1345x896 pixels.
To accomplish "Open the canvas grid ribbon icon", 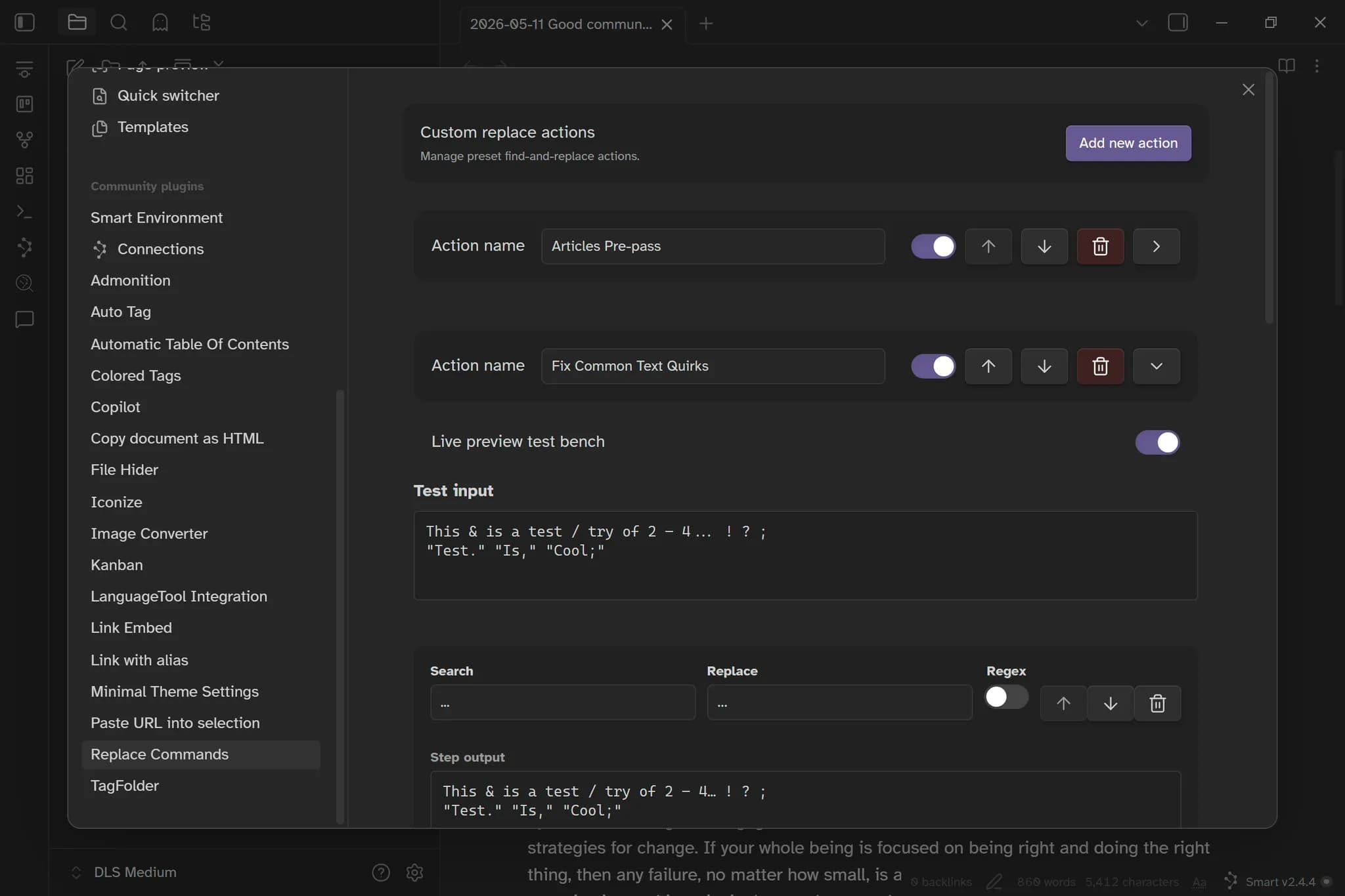I will 24,176.
